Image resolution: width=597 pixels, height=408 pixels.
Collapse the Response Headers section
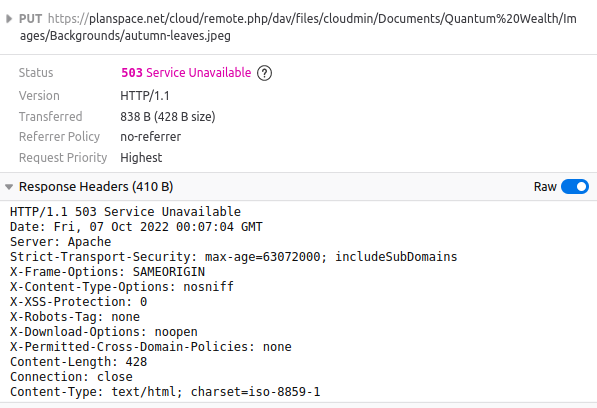[9, 186]
